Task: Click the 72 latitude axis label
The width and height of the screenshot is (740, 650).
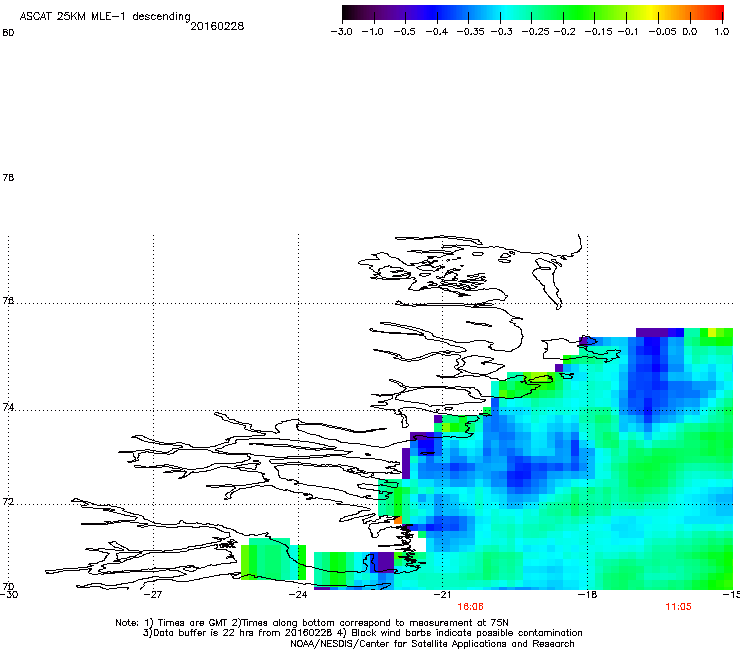Action: point(8,502)
